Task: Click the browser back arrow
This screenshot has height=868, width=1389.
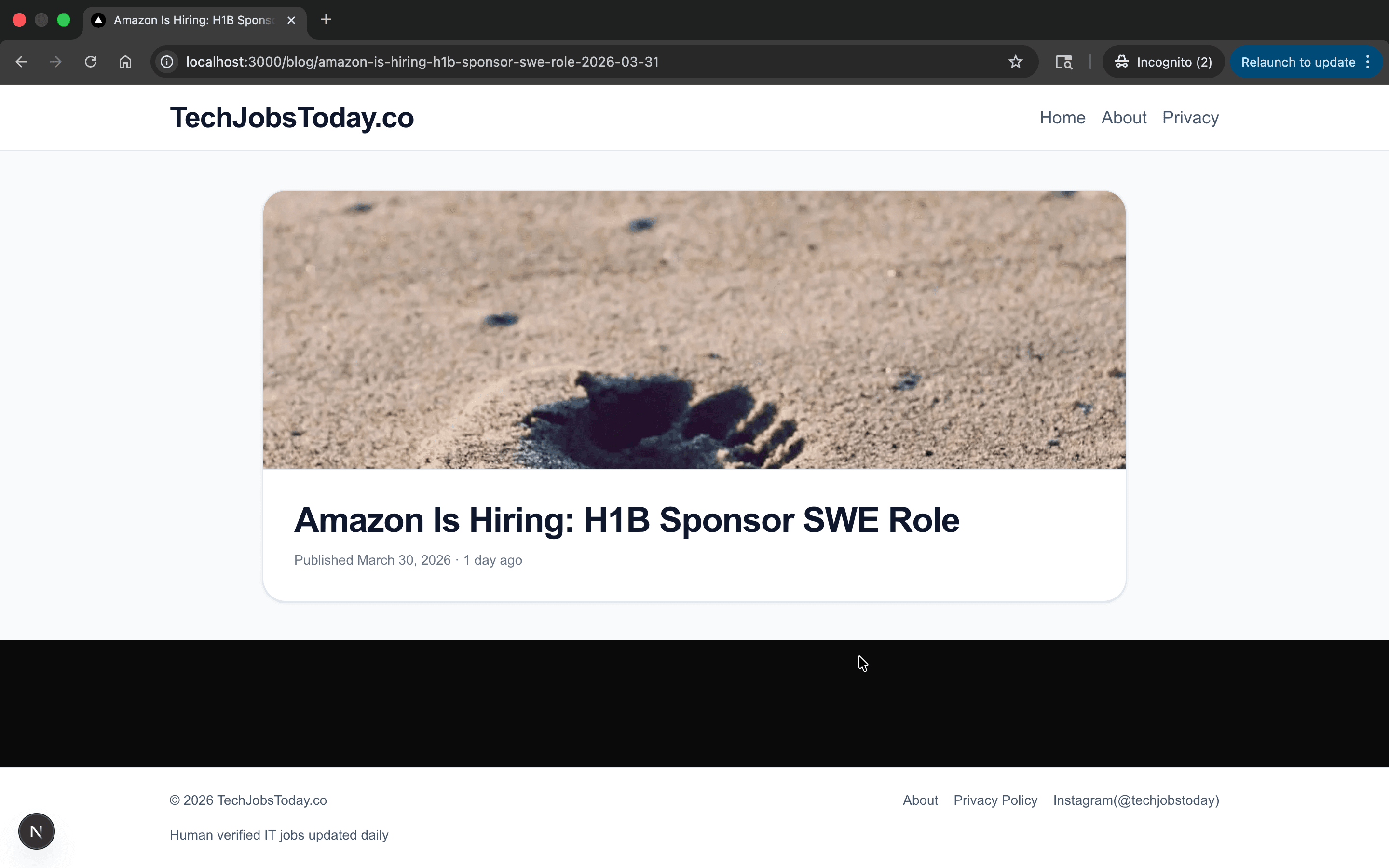Action: coord(21,62)
